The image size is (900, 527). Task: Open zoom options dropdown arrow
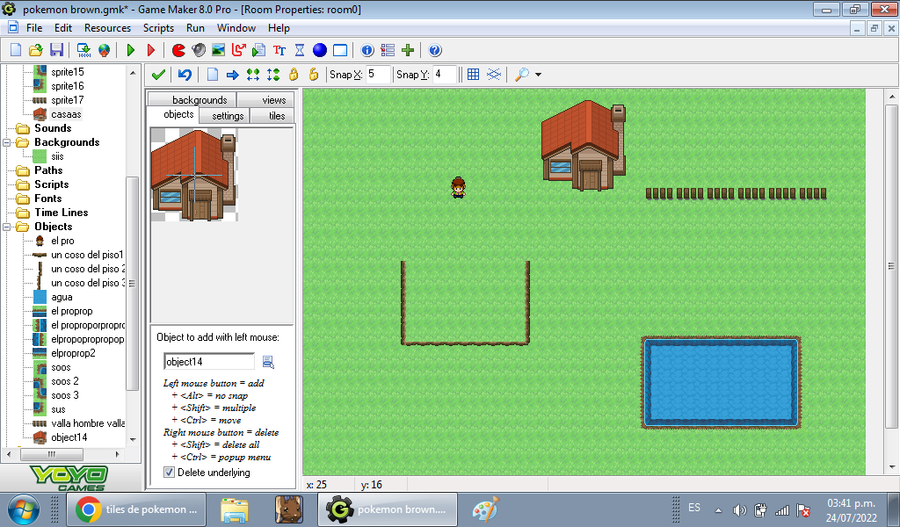(x=538, y=75)
